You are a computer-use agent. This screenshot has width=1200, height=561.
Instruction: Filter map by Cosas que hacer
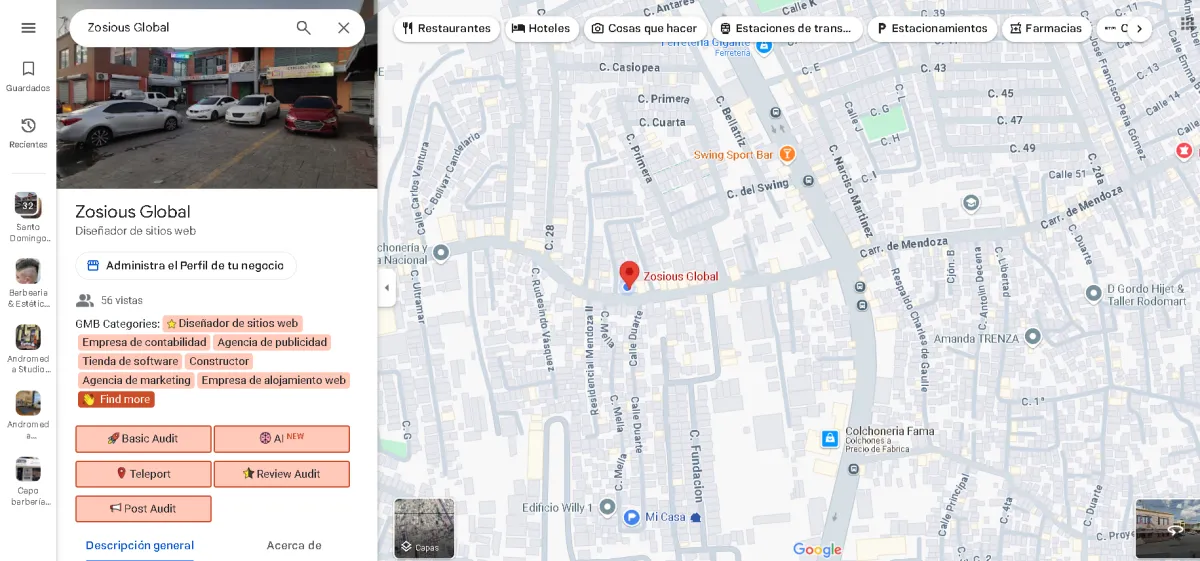tap(645, 28)
